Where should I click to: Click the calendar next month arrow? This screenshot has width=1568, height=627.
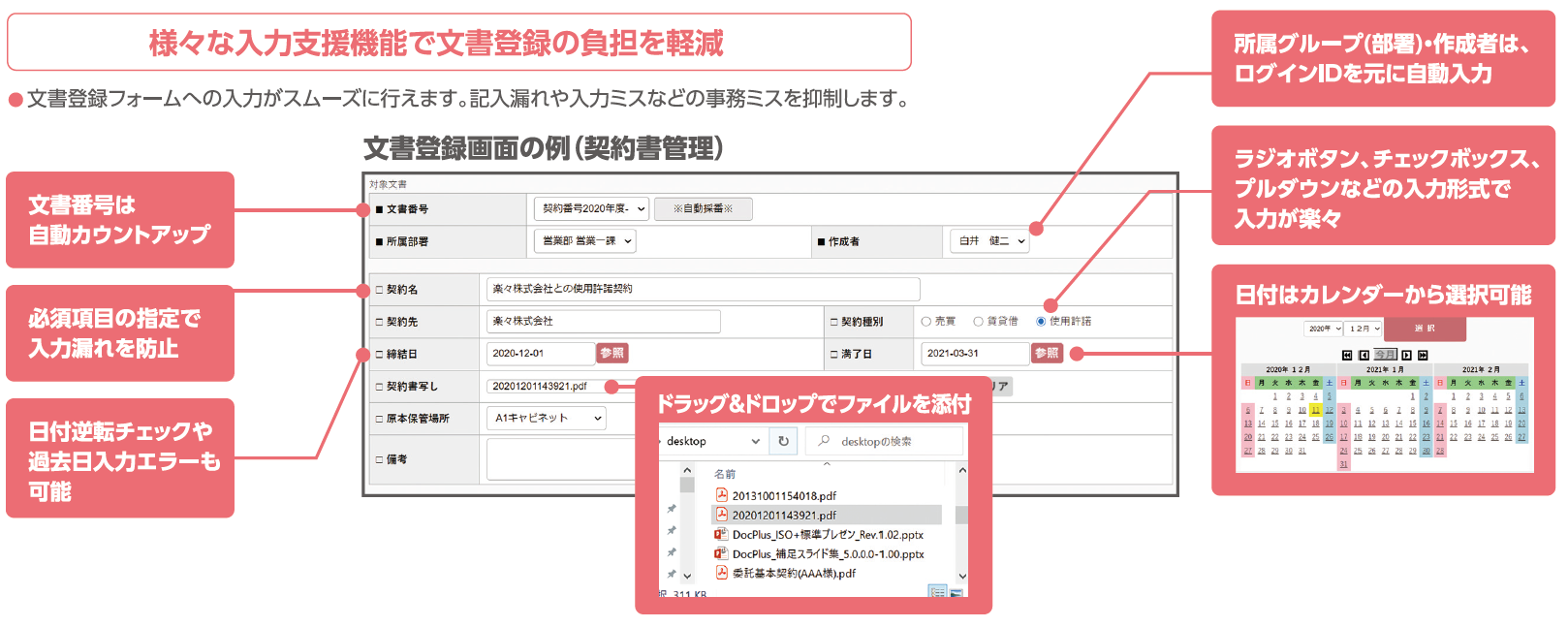pos(1407,356)
